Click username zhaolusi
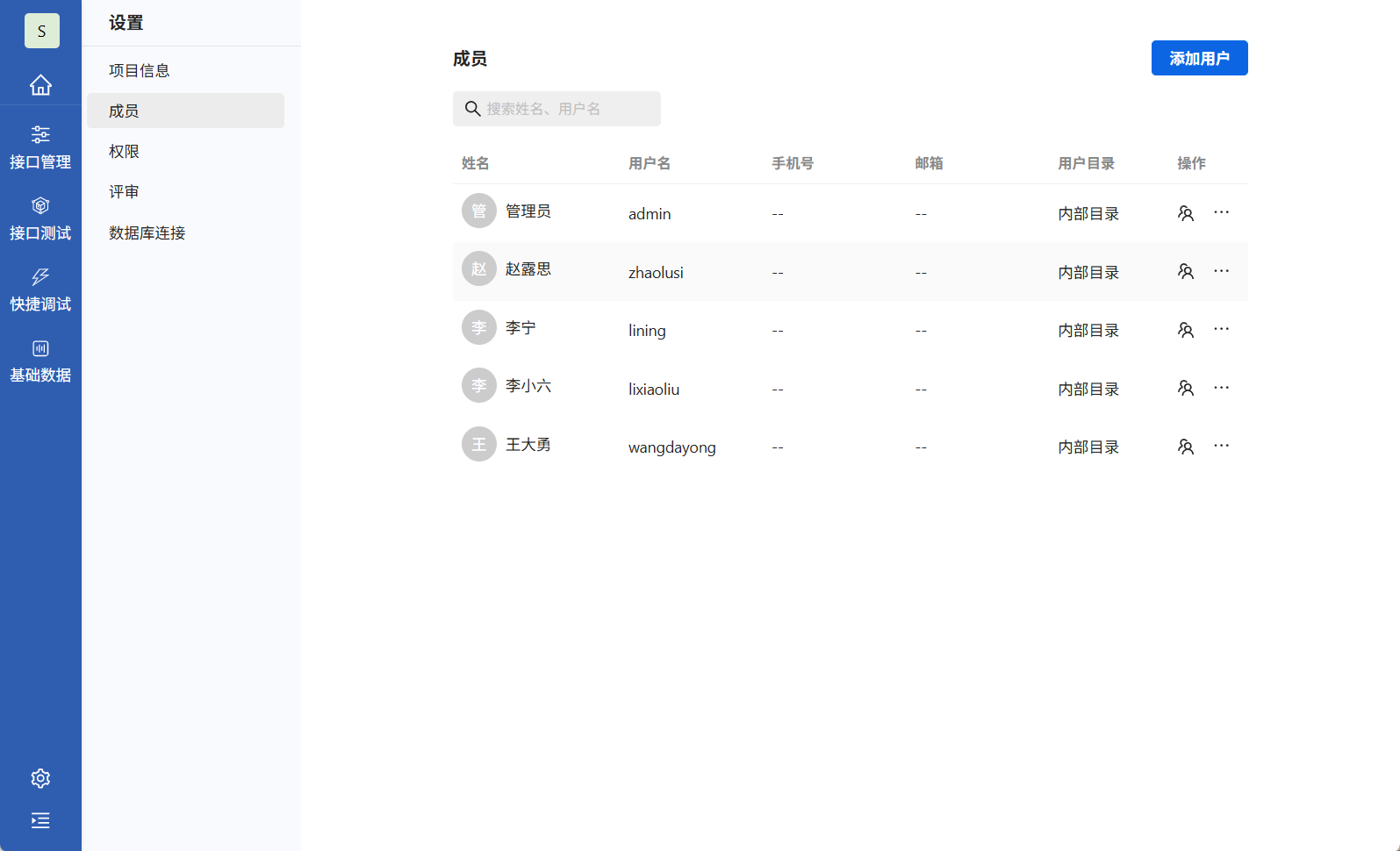The image size is (1400, 851). (x=656, y=272)
